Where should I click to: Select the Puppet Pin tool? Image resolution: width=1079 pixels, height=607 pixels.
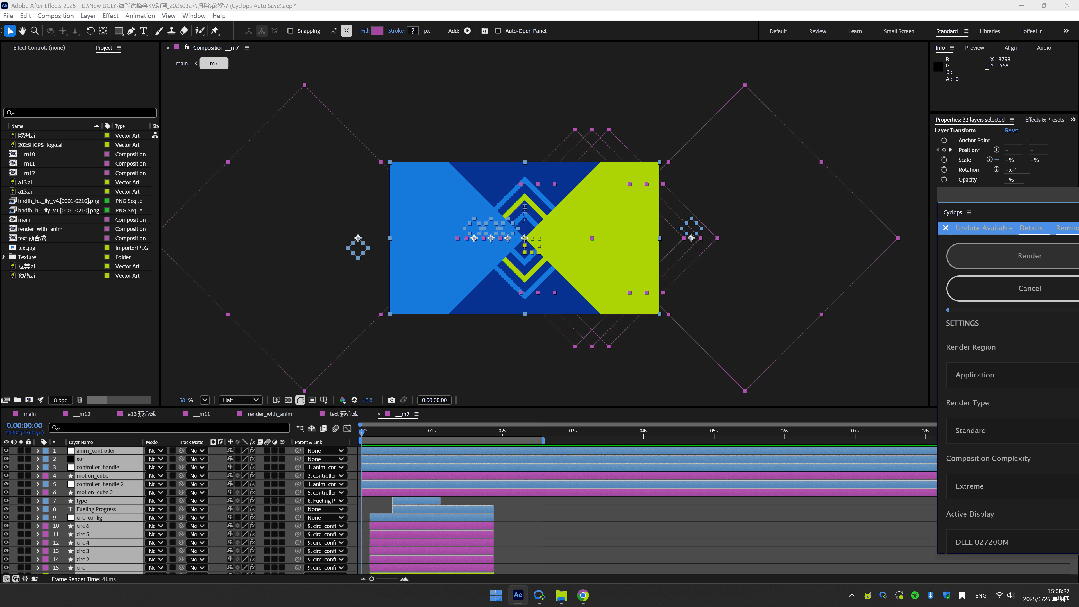coord(215,31)
